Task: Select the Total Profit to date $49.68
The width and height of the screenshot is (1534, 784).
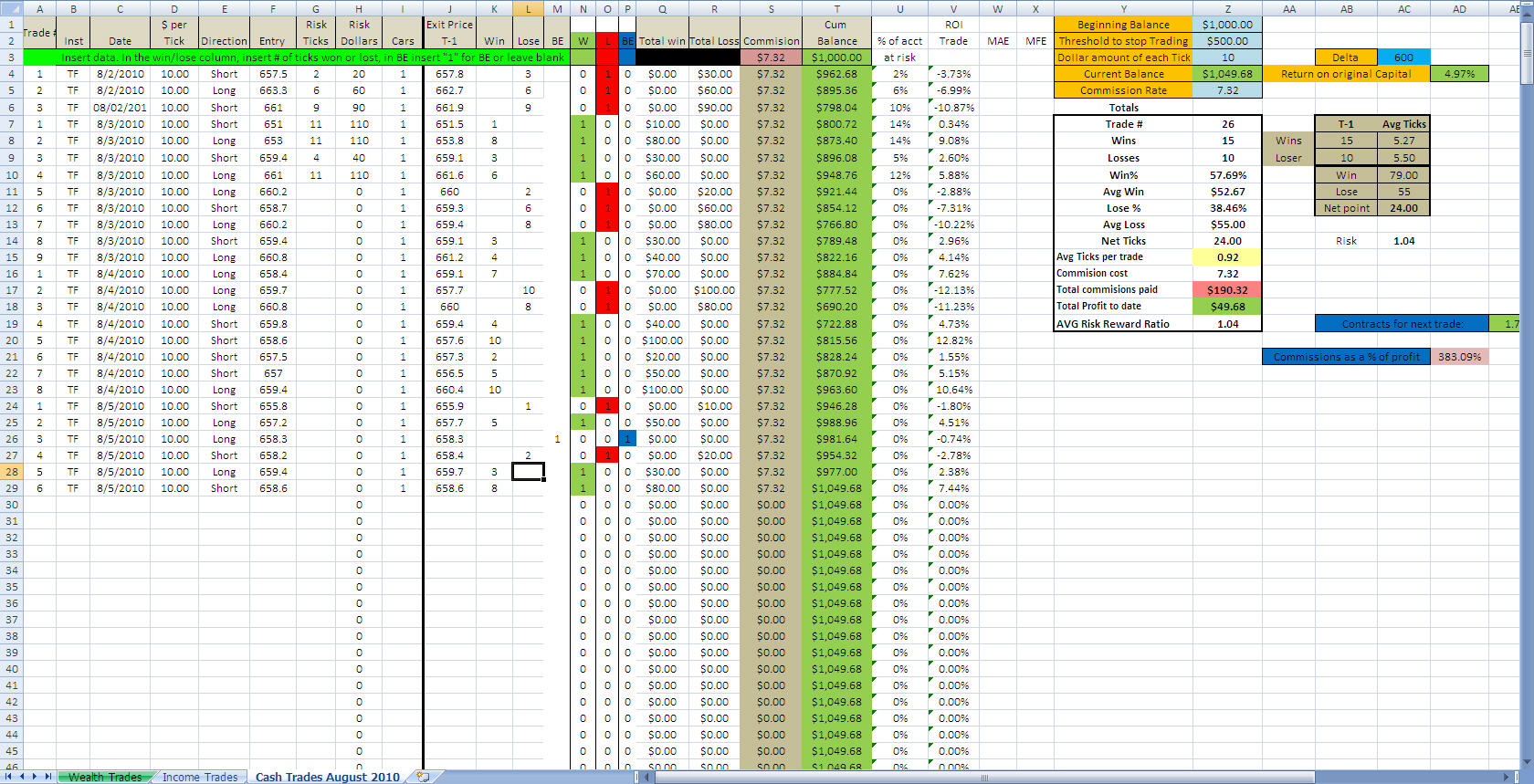Action: point(1227,307)
